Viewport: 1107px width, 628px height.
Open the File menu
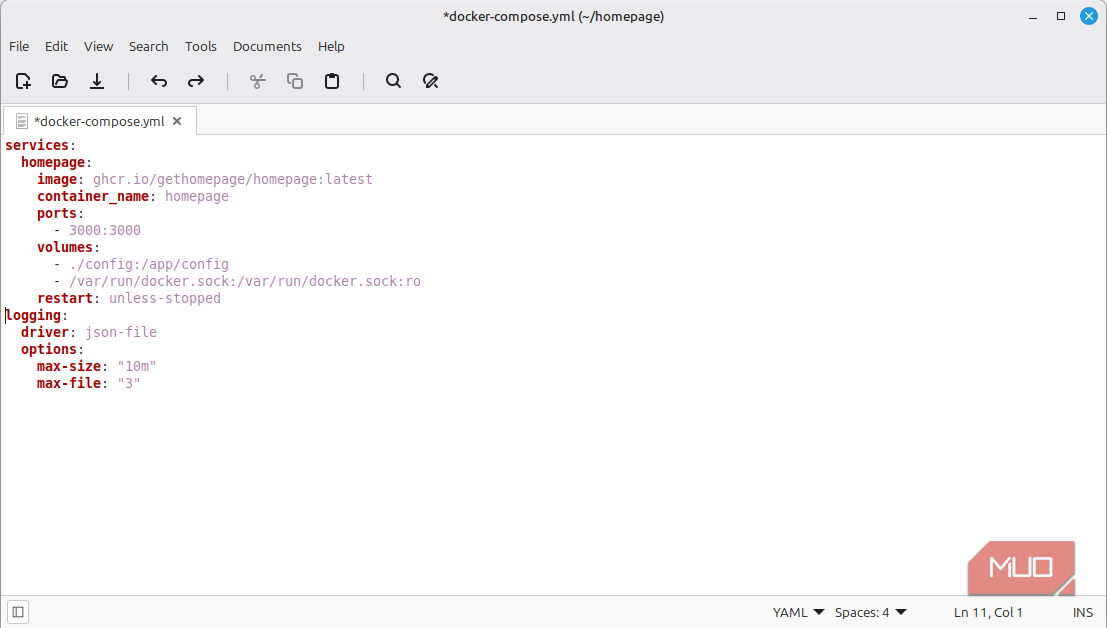tap(19, 47)
